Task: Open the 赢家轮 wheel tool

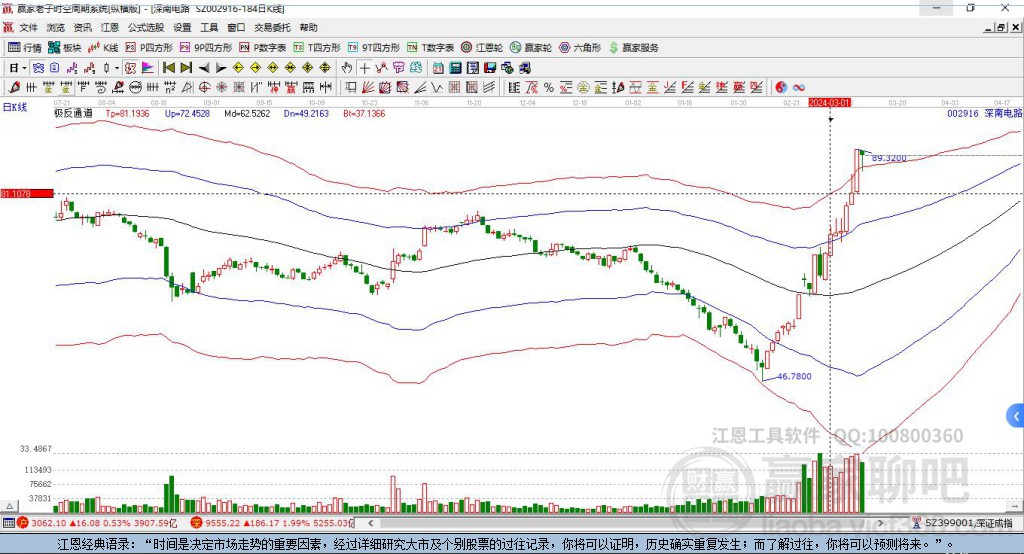Action: (x=531, y=48)
